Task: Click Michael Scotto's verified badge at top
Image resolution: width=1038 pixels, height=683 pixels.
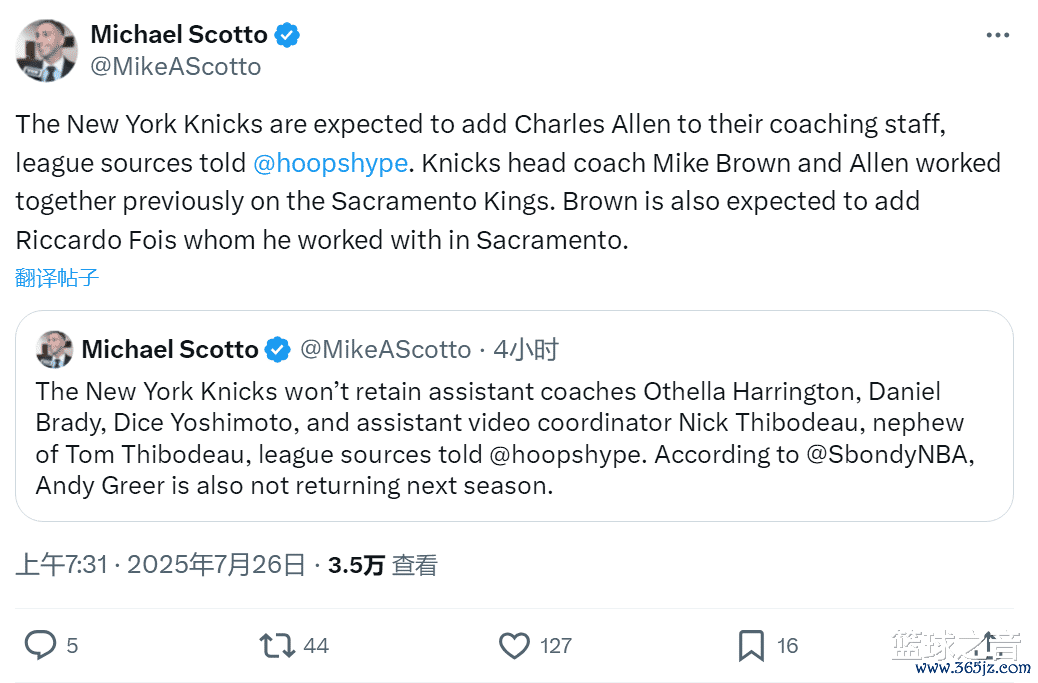Action: (288, 35)
